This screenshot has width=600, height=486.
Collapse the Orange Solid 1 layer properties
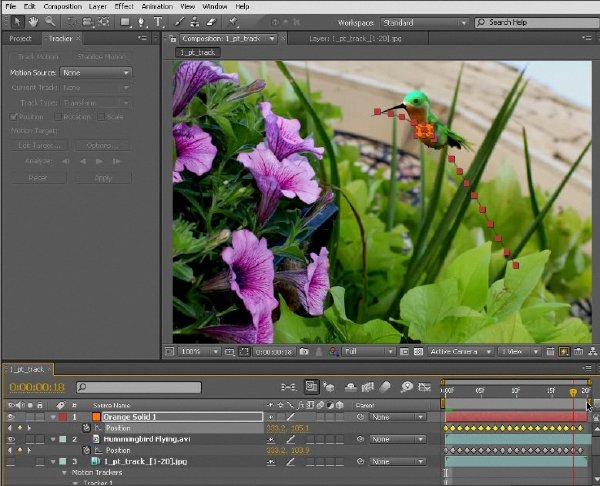pyautogui.click(x=53, y=417)
